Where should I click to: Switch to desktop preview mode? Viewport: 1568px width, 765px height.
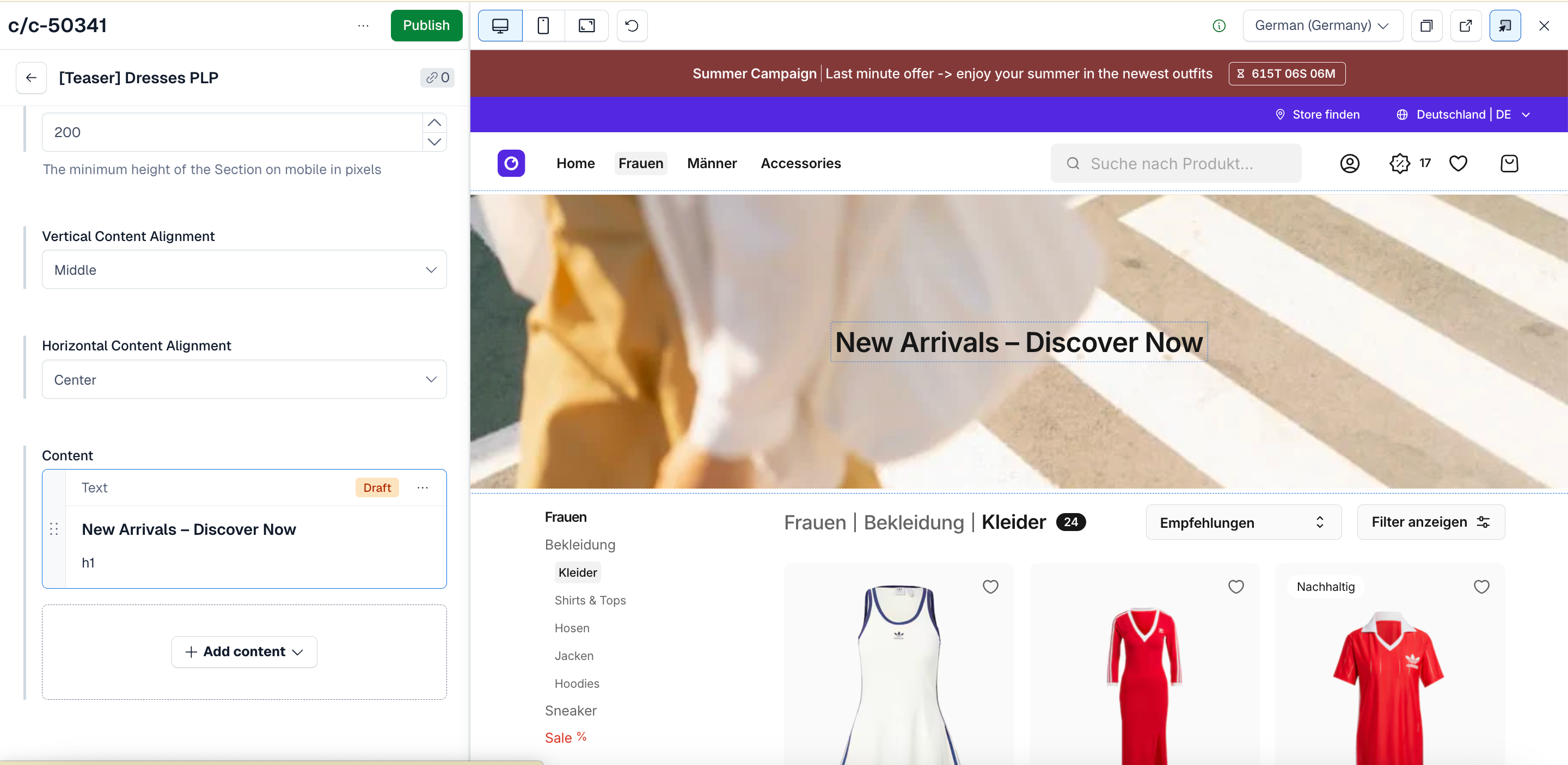click(x=500, y=26)
